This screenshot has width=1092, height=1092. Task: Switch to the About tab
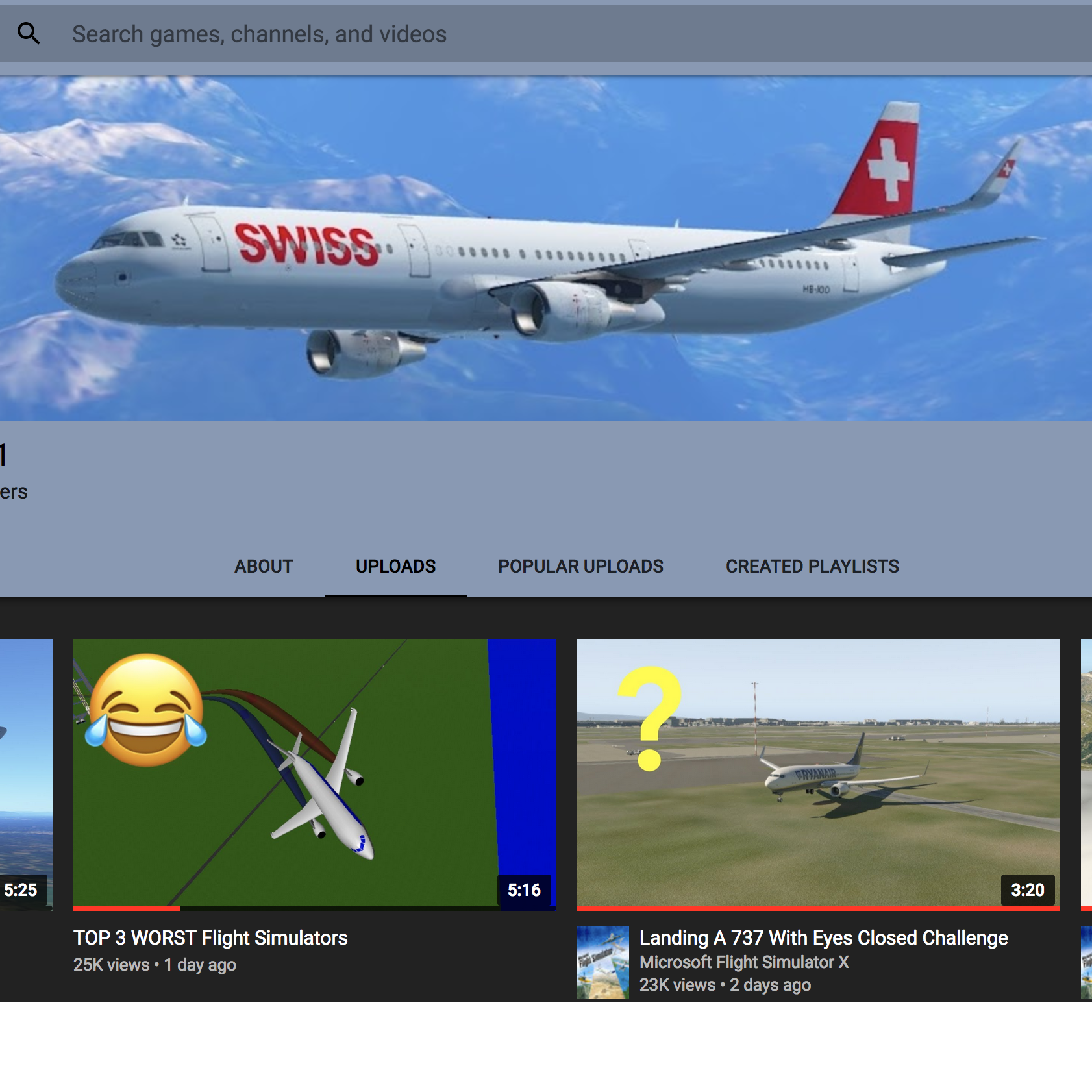262,566
